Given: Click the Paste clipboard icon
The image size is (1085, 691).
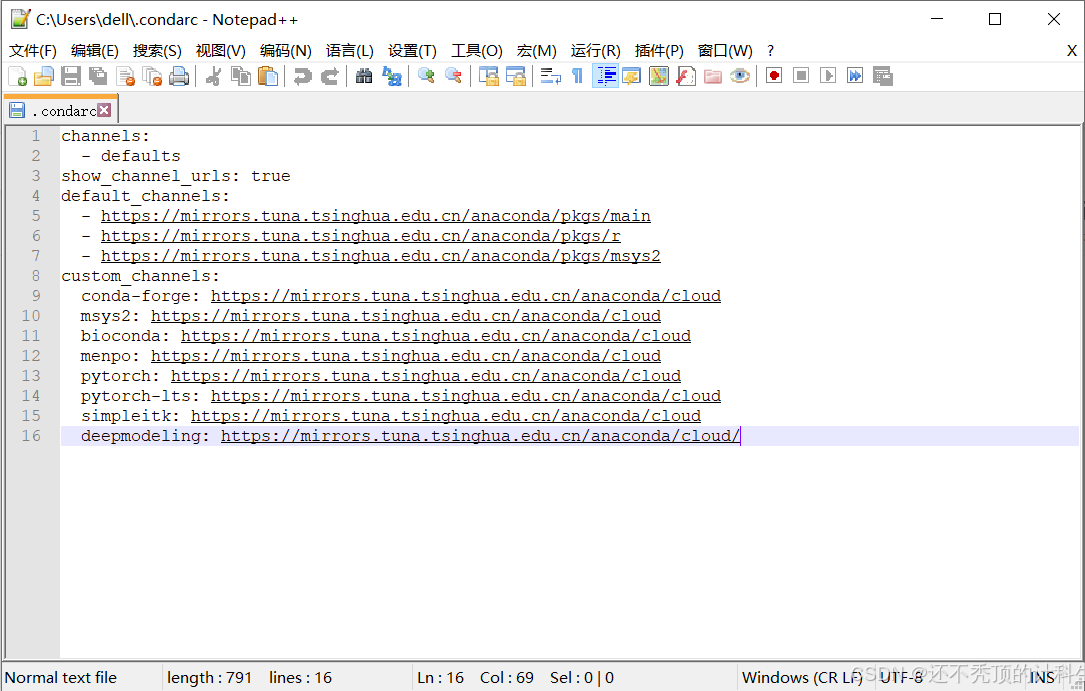Looking at the screenshot, I should (x=268, y=76).
